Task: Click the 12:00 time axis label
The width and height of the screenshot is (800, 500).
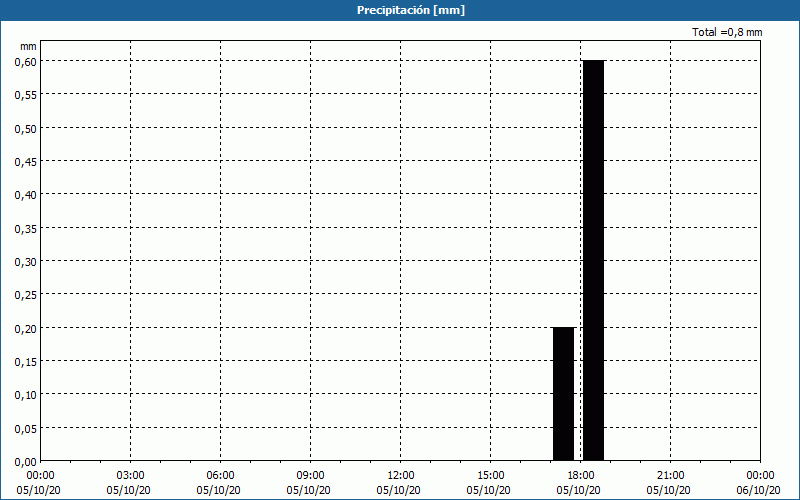Action: [x=401, y=476]
